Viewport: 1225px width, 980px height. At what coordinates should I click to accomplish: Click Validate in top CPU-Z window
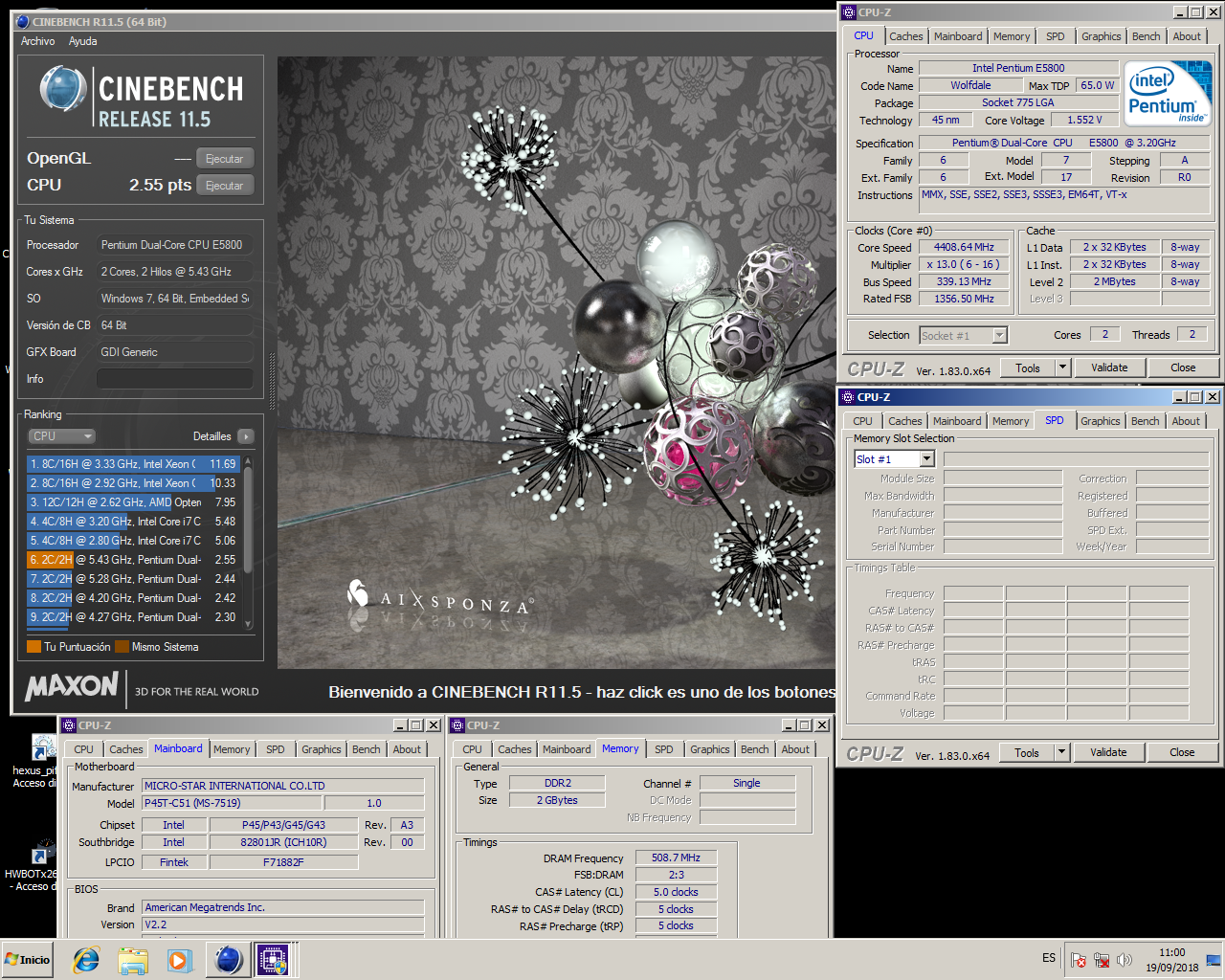tap(1109, 367)
